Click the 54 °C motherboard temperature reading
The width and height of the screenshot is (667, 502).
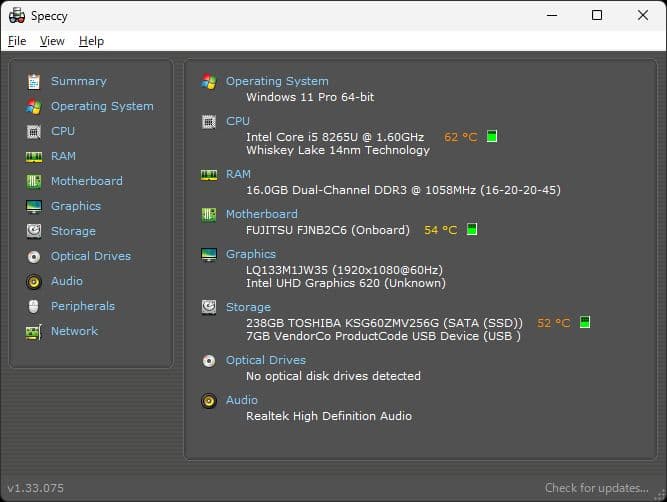click(x=441, y=230)
